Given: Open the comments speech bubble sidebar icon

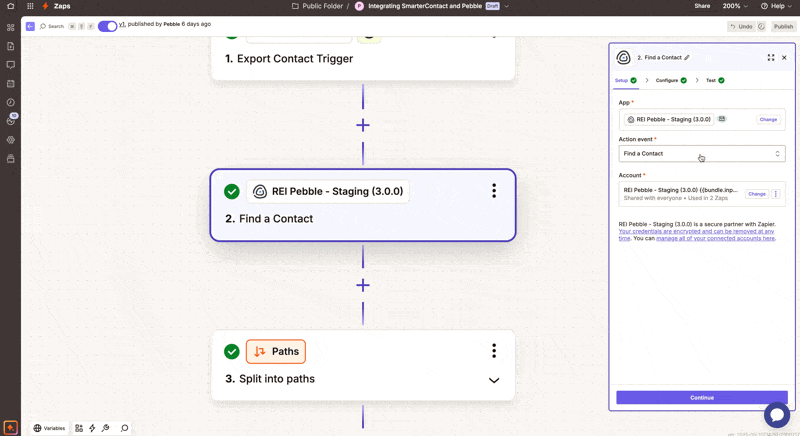Looking at the screenshot, I should coord(10,65).
